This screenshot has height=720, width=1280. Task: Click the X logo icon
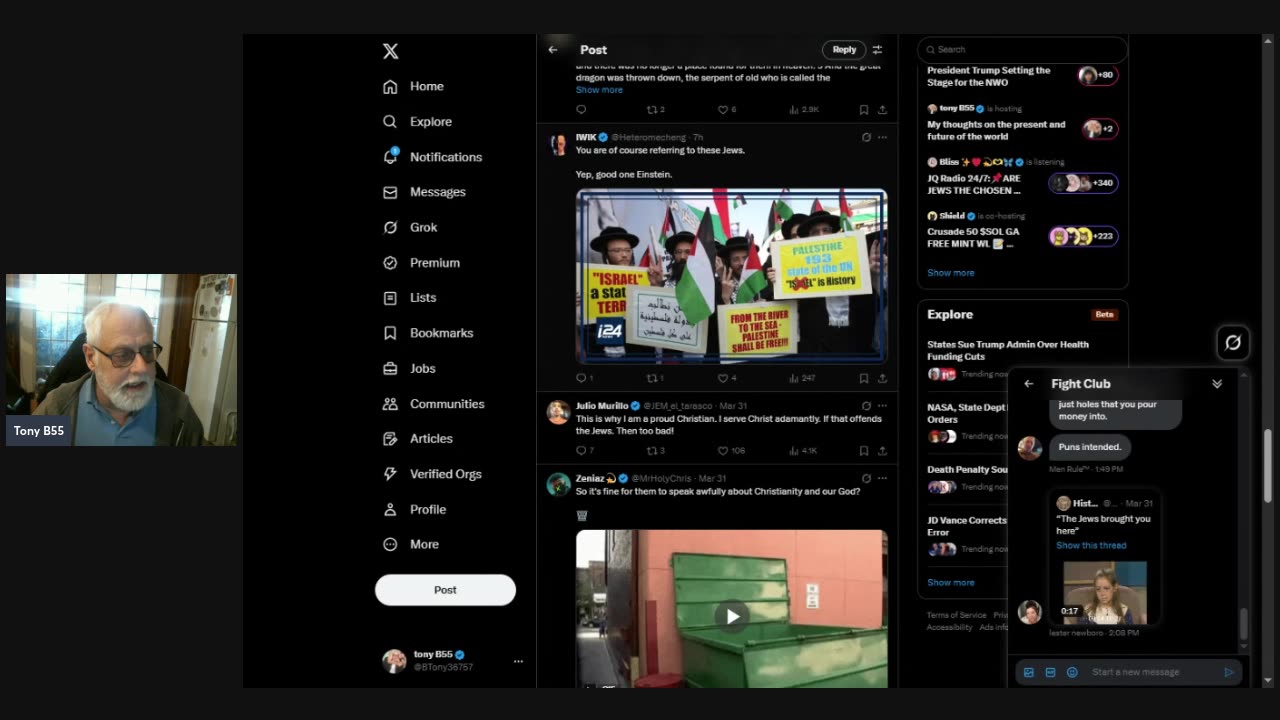point(390,51)
